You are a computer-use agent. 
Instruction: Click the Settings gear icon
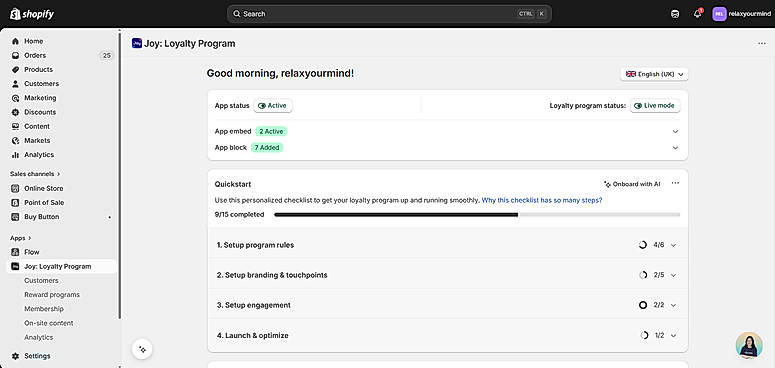(x=15, y=356)
